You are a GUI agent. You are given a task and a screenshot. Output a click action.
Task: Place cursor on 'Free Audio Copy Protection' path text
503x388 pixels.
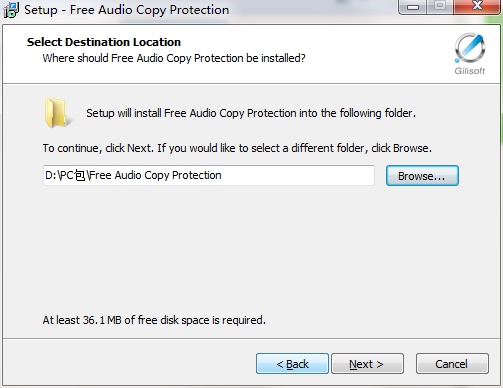156,175
